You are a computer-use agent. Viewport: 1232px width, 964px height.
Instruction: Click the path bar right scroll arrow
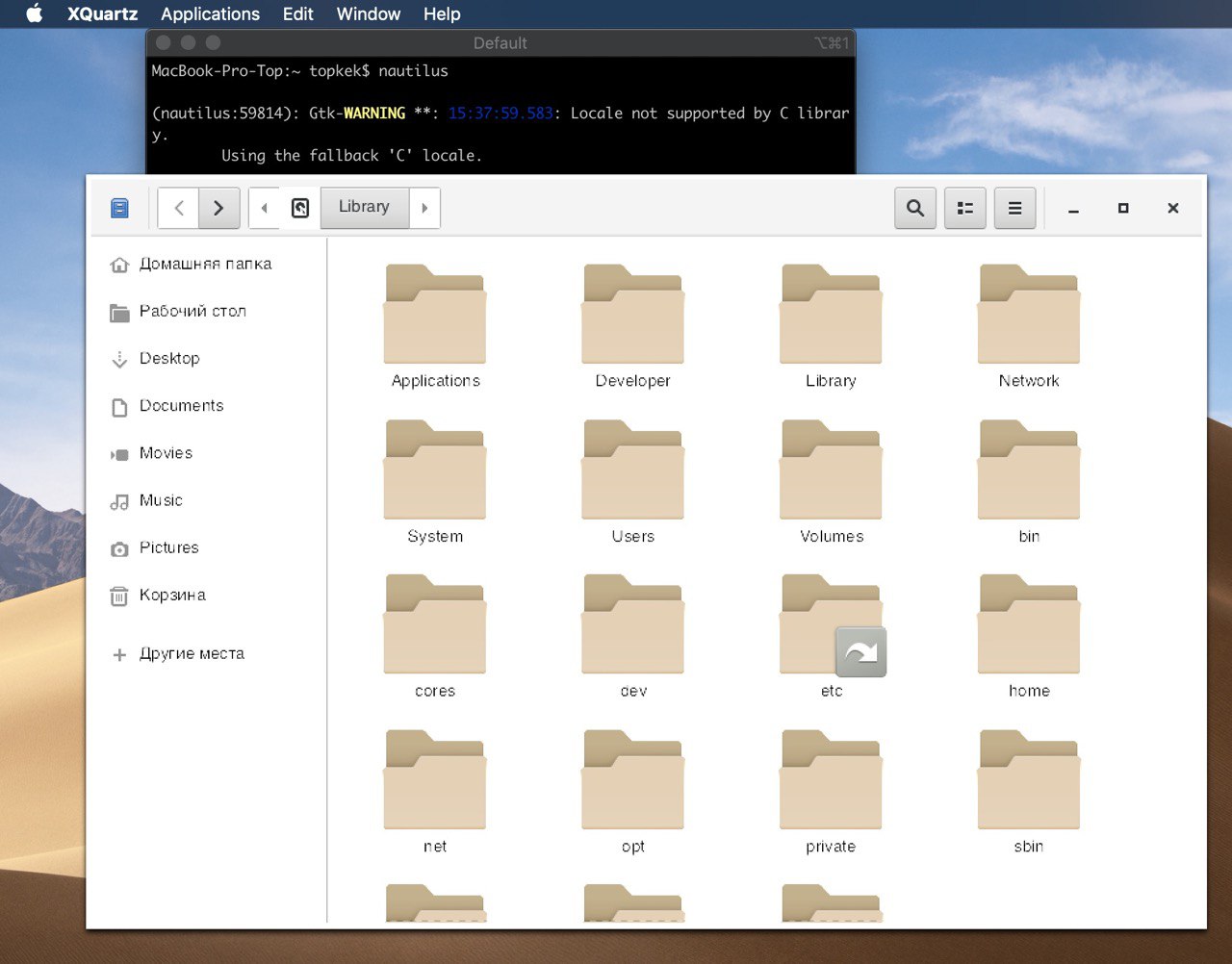424,208
